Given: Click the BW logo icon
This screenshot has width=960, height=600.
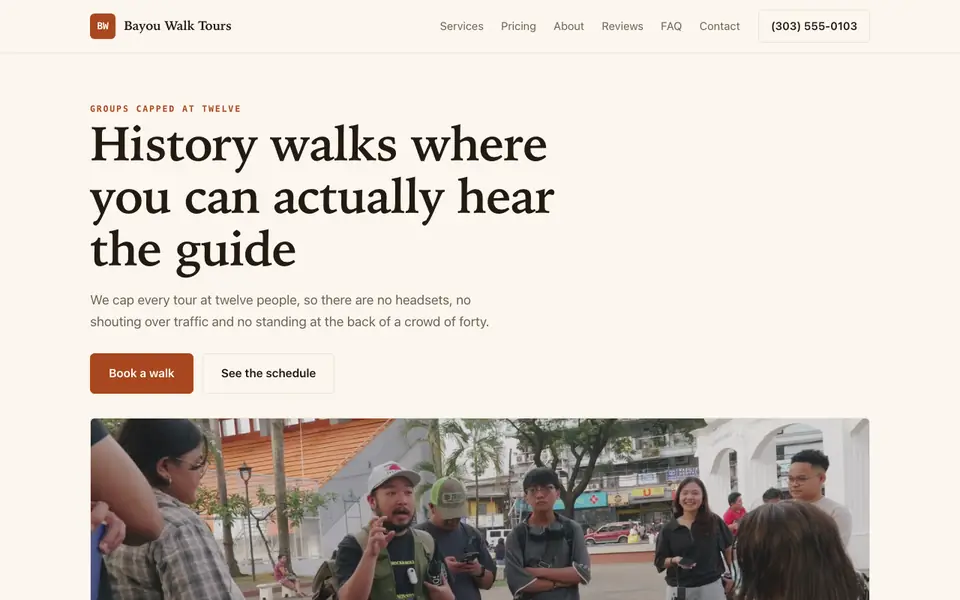Looking at the screenshot, I should click(x=103, y=26).
